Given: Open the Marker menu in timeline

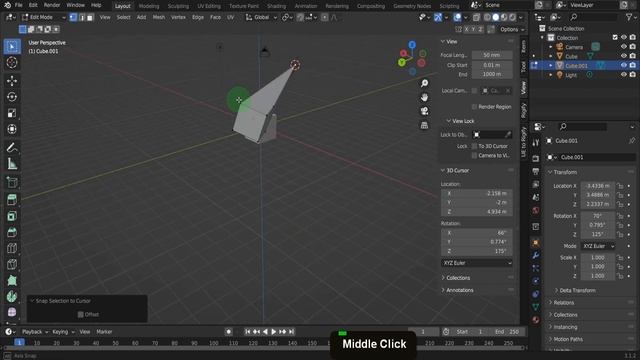Looking at the screenshot, I should tap(104, 332).
